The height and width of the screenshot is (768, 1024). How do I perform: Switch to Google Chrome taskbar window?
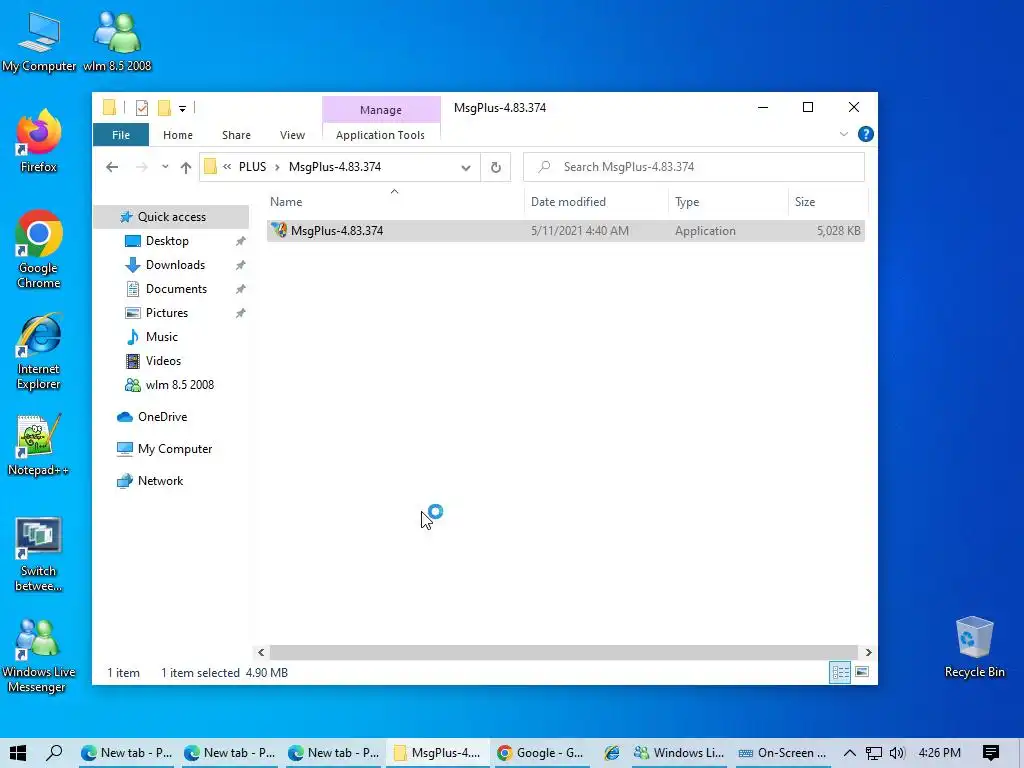coord(541,753)
